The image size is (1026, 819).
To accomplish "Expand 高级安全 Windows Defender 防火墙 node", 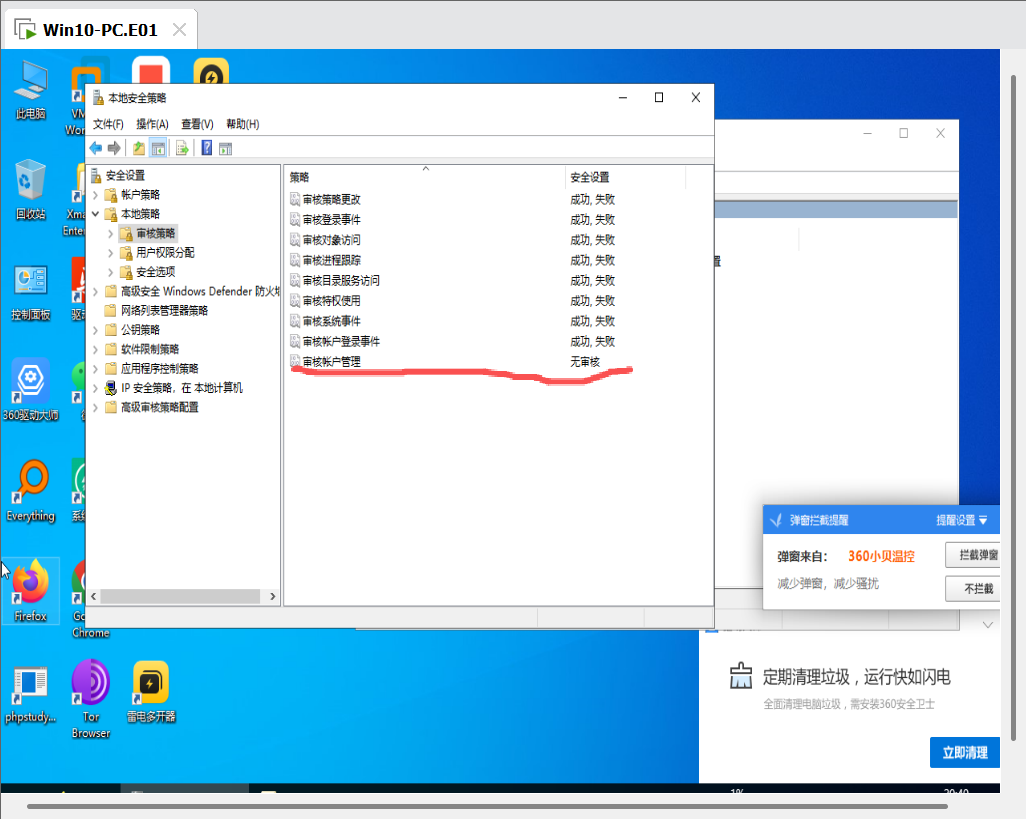I will 96,291.
